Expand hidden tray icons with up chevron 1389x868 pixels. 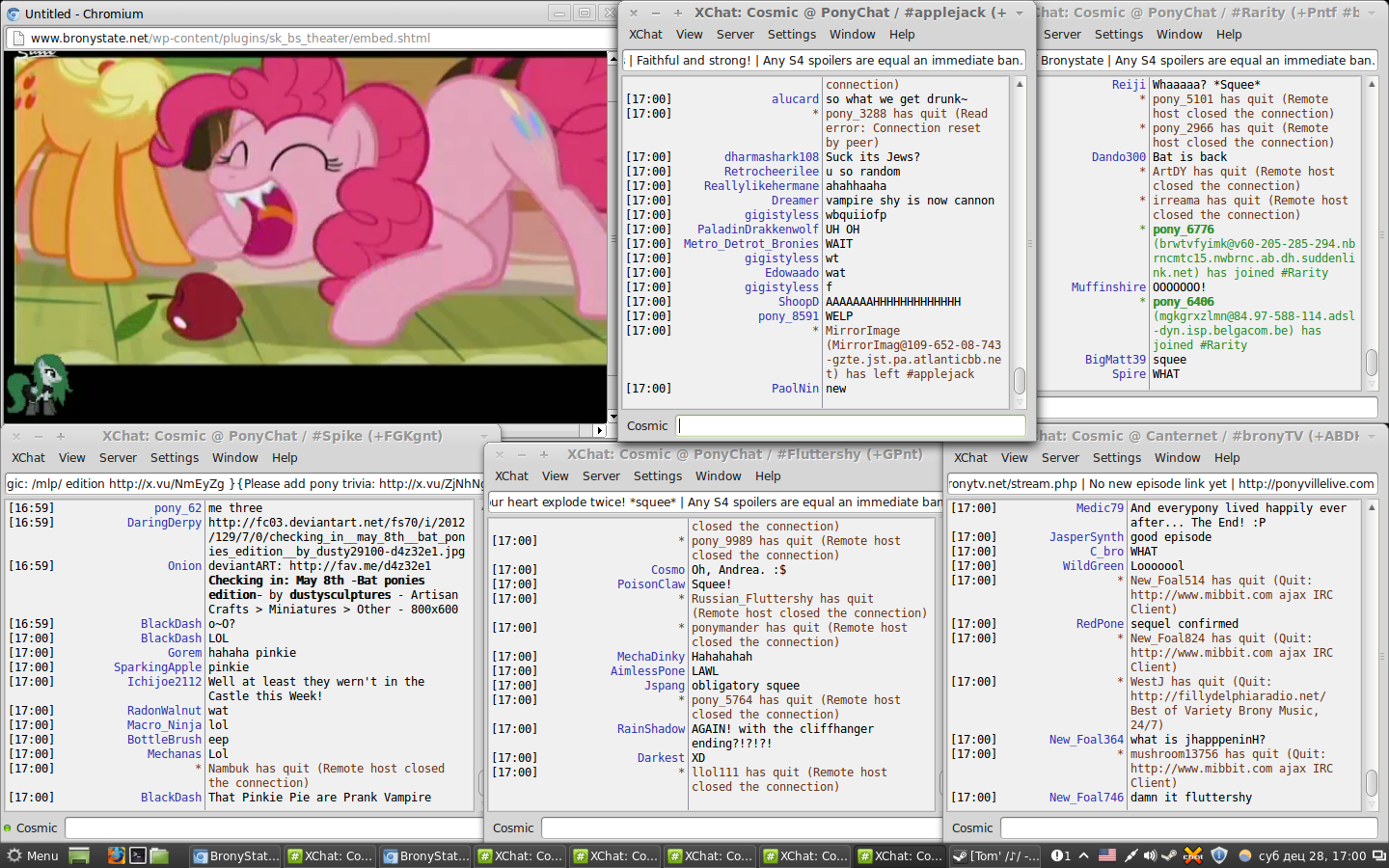1083,855
